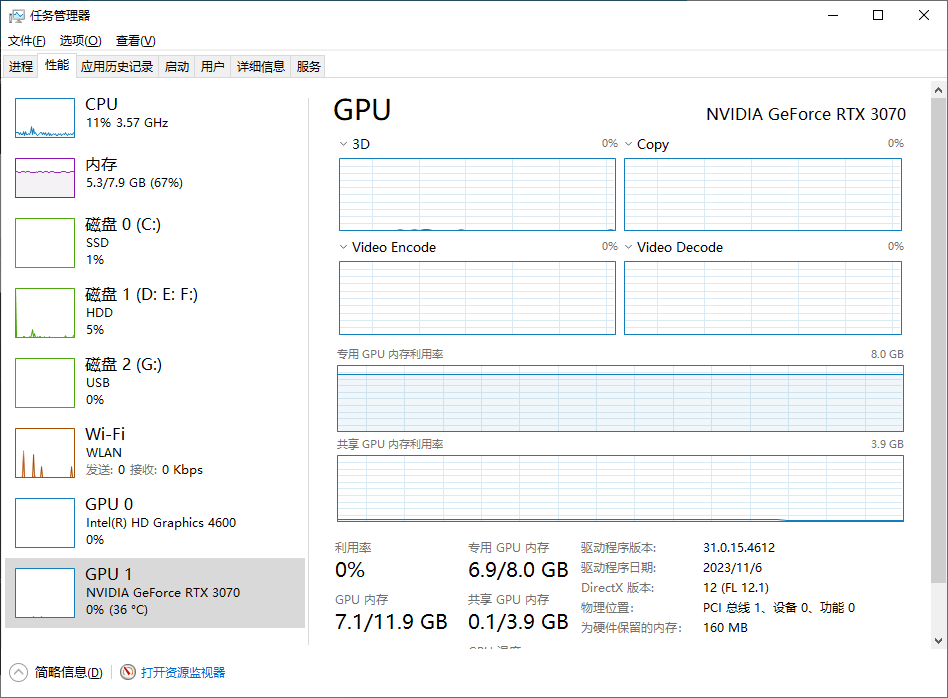Select the GPU 0 Intel thumbnail graph
Screen dimensions: 948x698
pos(45,523)
